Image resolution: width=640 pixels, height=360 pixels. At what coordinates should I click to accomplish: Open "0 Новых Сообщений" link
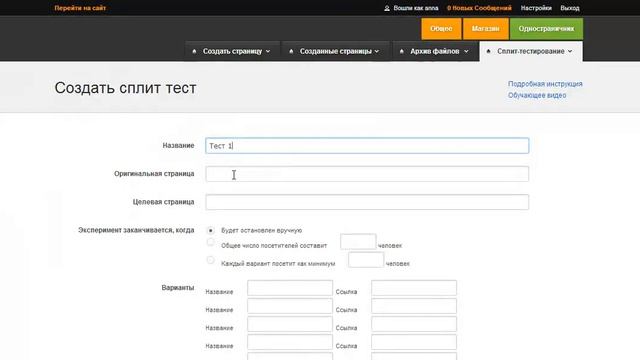(479, 8)
